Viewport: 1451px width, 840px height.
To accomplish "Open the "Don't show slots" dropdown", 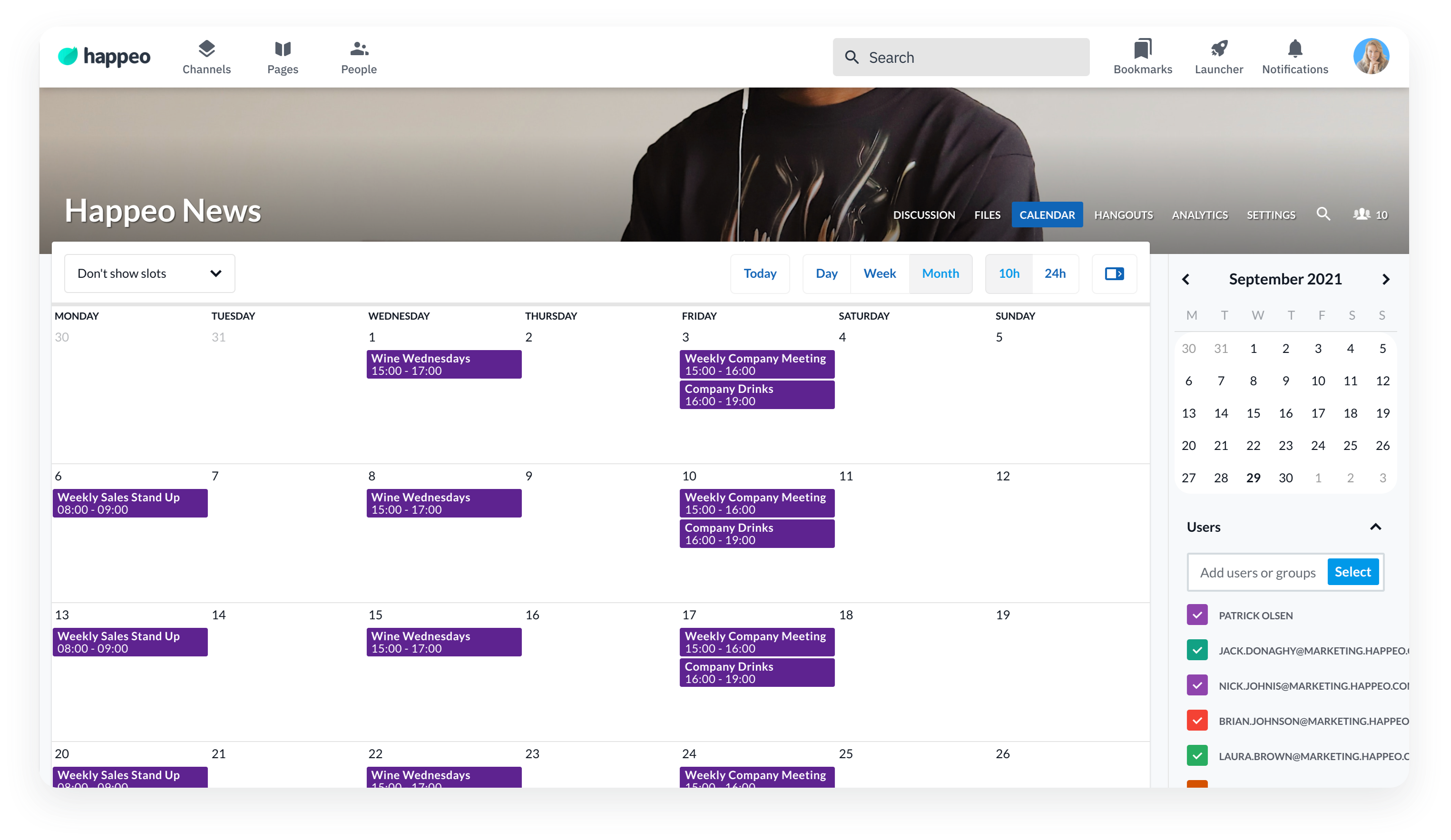I will tap(149, 273).
